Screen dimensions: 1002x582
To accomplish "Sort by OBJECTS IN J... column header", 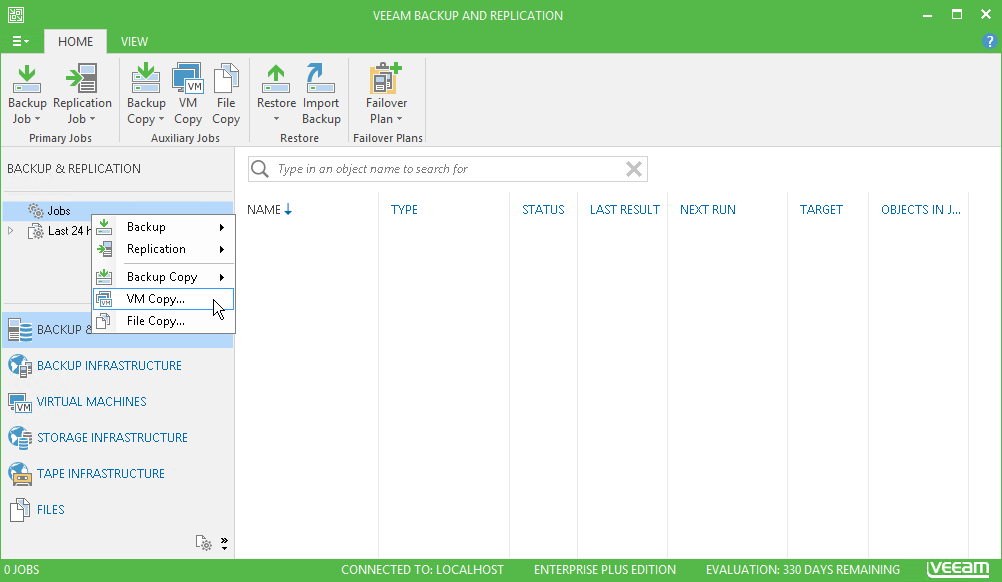I will [920, 210].
